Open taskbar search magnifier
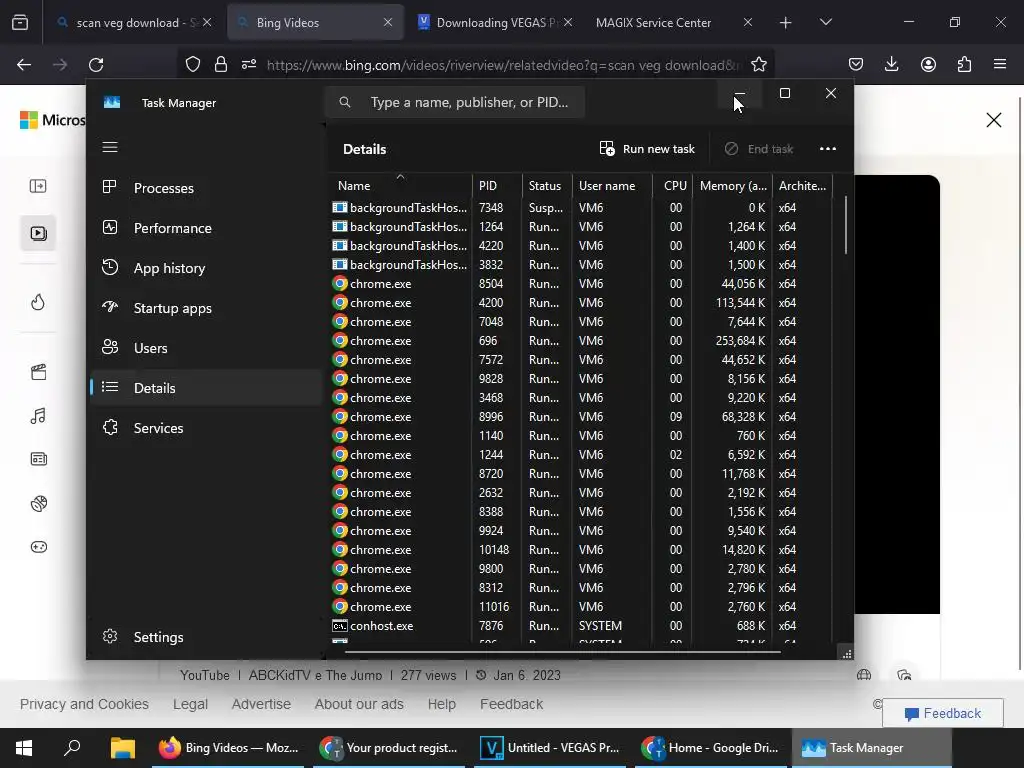 pos(72,748)
